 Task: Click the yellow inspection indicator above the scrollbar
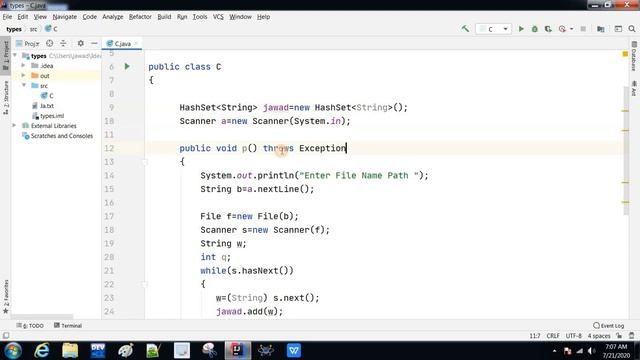[x=625, y=54]
